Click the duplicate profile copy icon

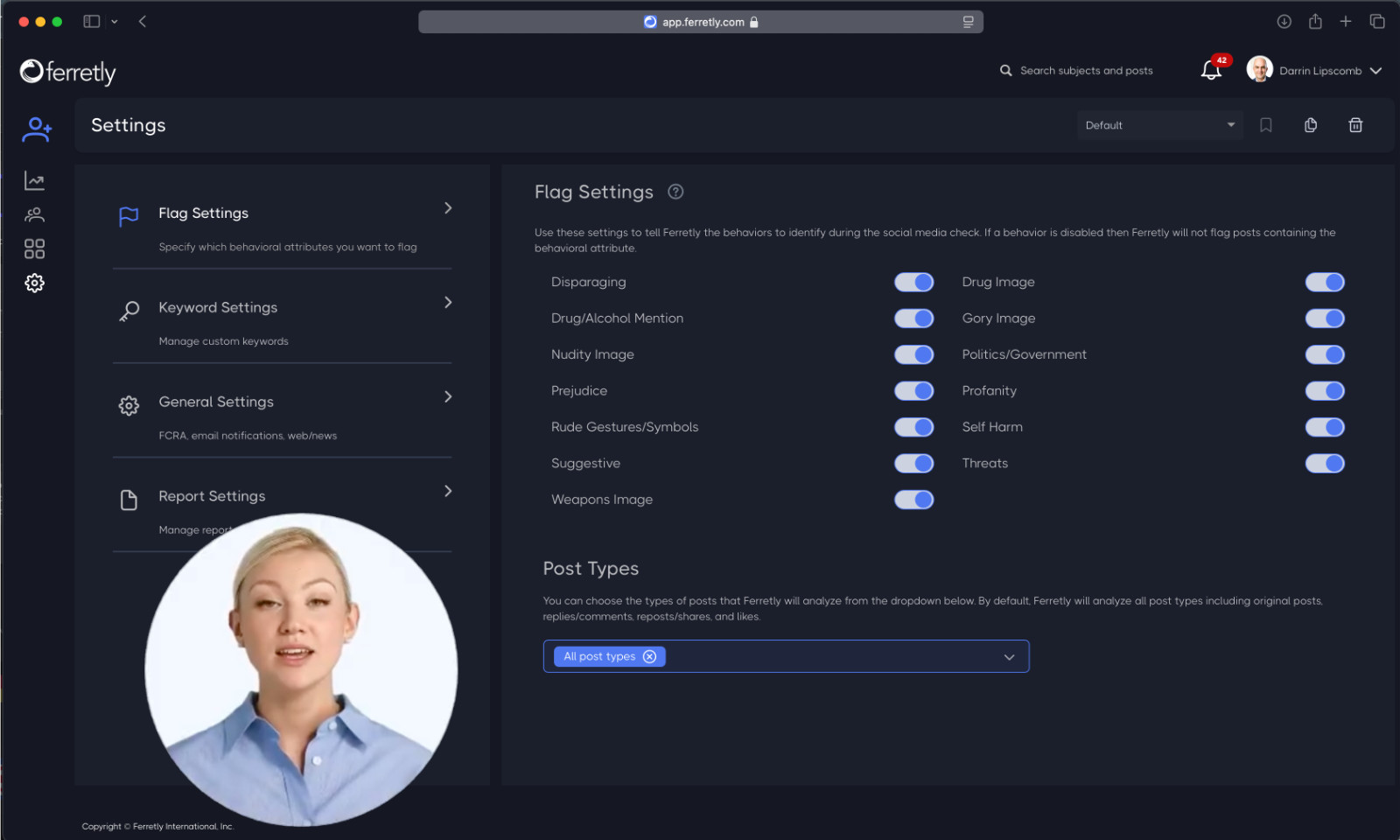click(1310, 125)
